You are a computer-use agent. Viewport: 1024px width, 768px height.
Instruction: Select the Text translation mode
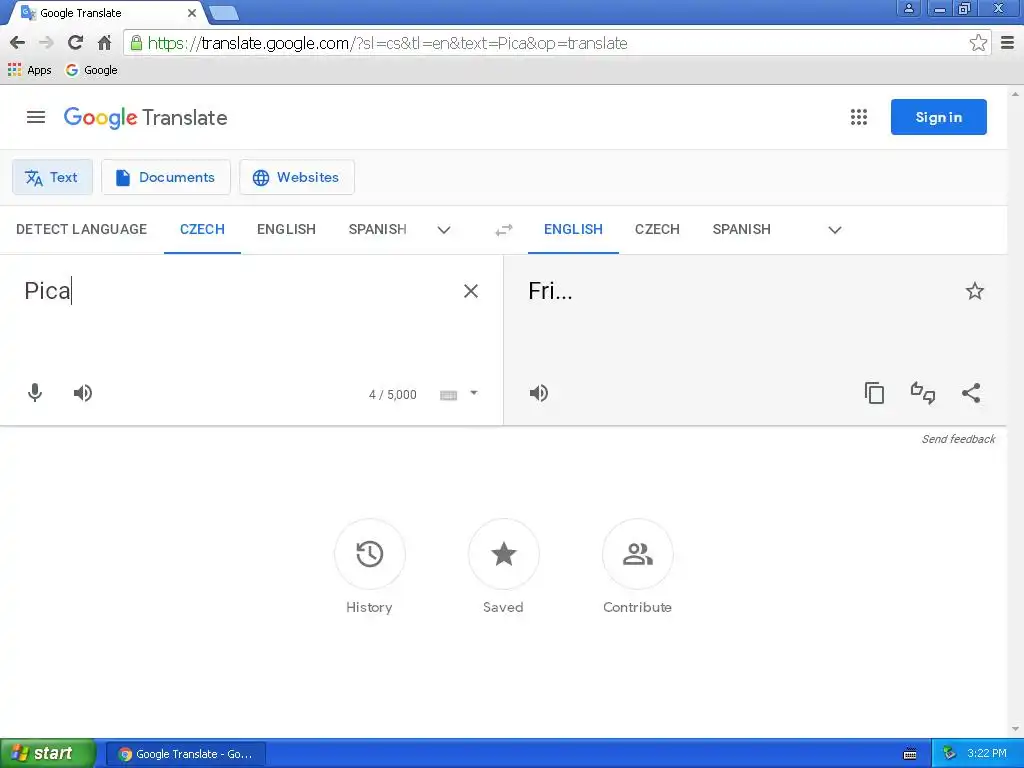(52, 177)
